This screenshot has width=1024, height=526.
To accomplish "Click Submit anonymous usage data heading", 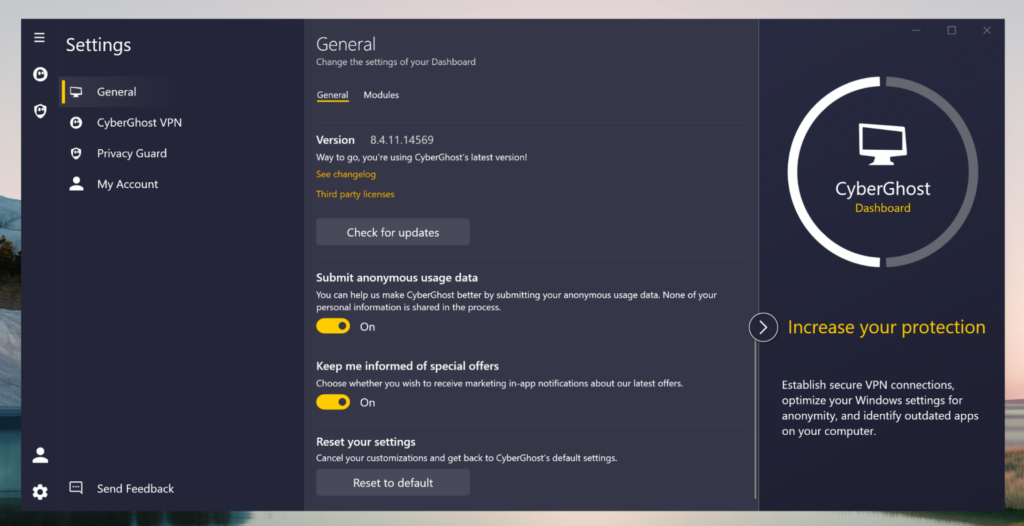I will [x=397, y=278].
